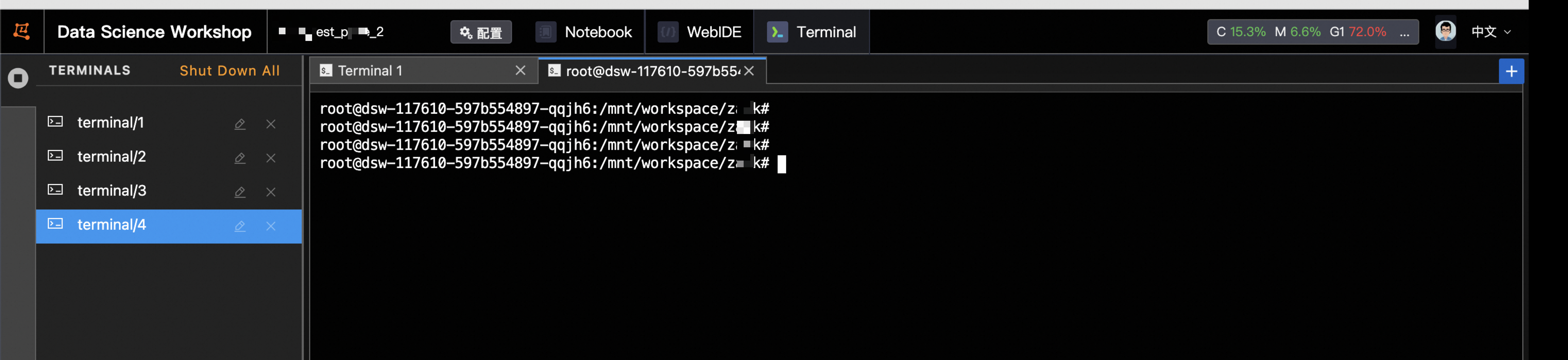Viewport: 1568px width, 360px height.
Task: Expand resource usage details with ellipsis
Action: coord(1404,32)
